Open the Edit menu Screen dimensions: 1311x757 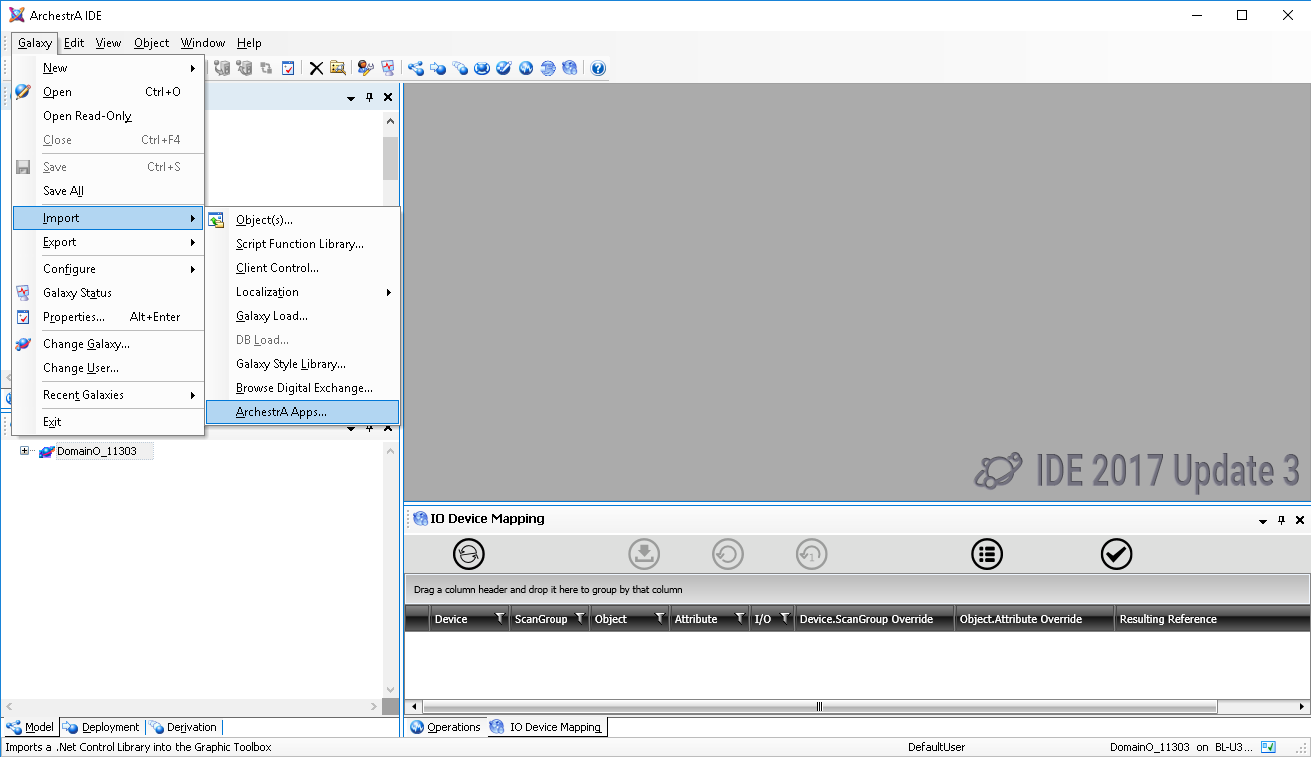tap(74, 43)
